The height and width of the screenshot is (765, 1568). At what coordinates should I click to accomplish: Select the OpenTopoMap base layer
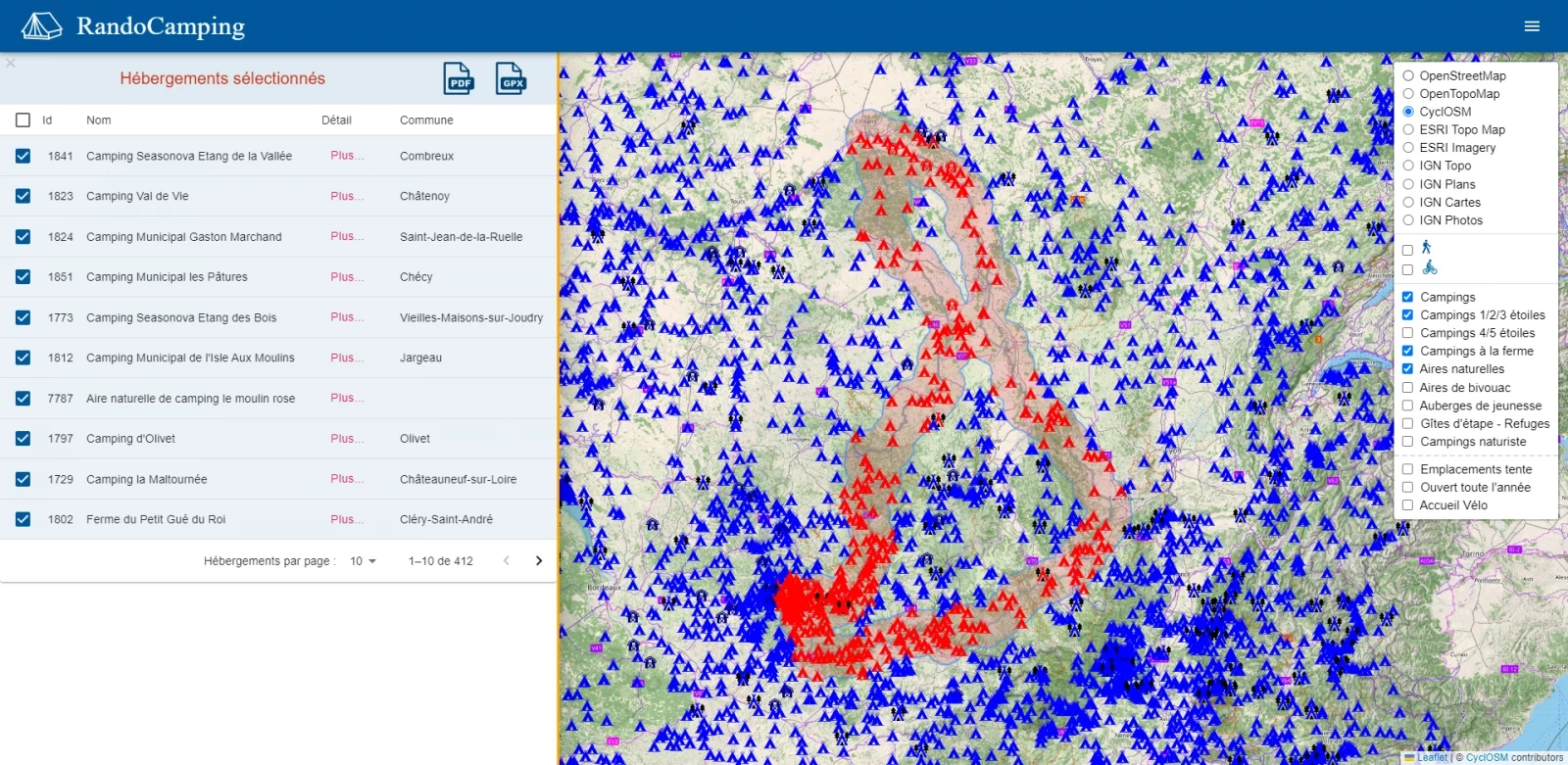[1408, 94]
